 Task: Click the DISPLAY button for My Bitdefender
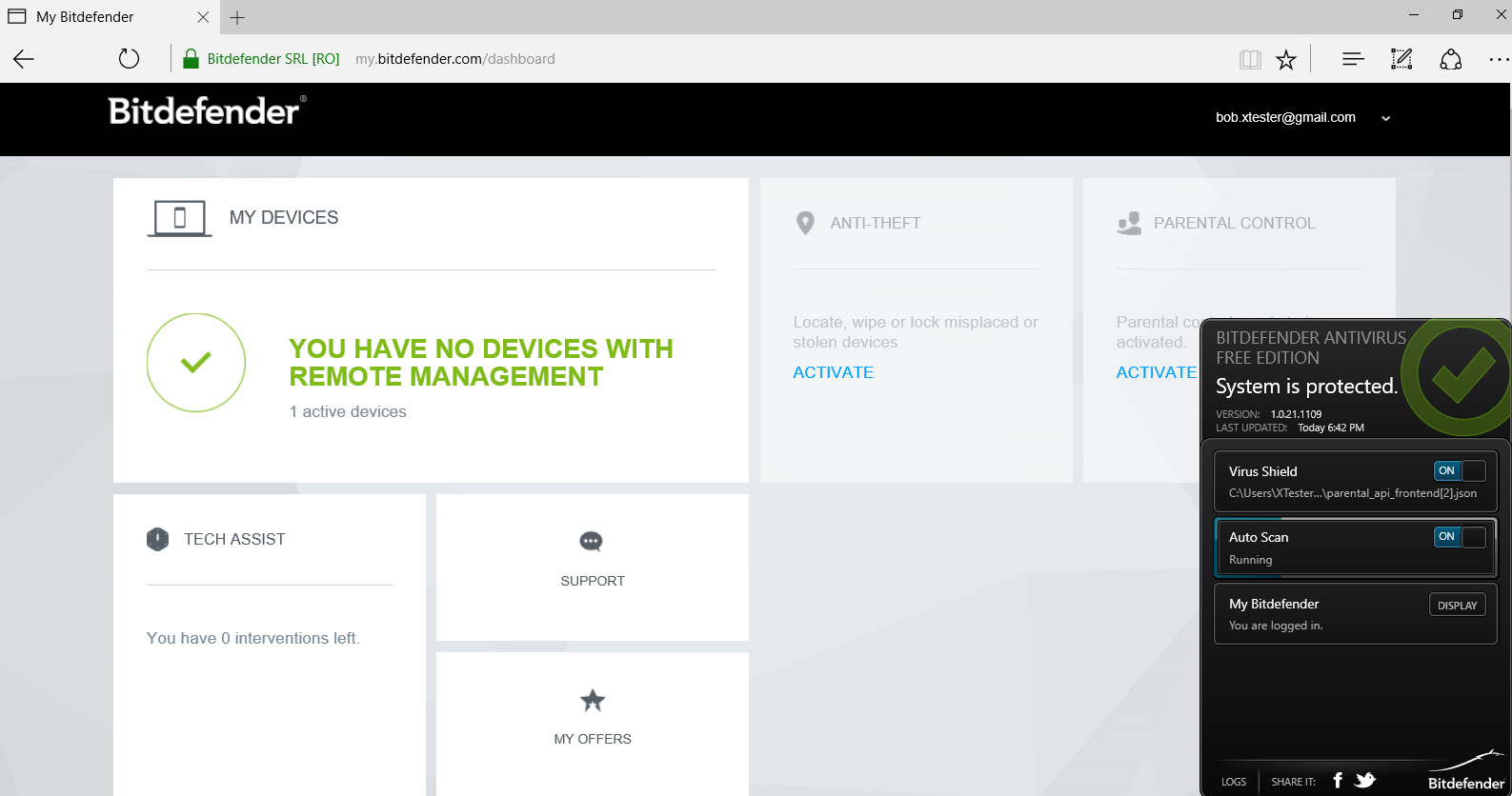(x=1457, y=605)
